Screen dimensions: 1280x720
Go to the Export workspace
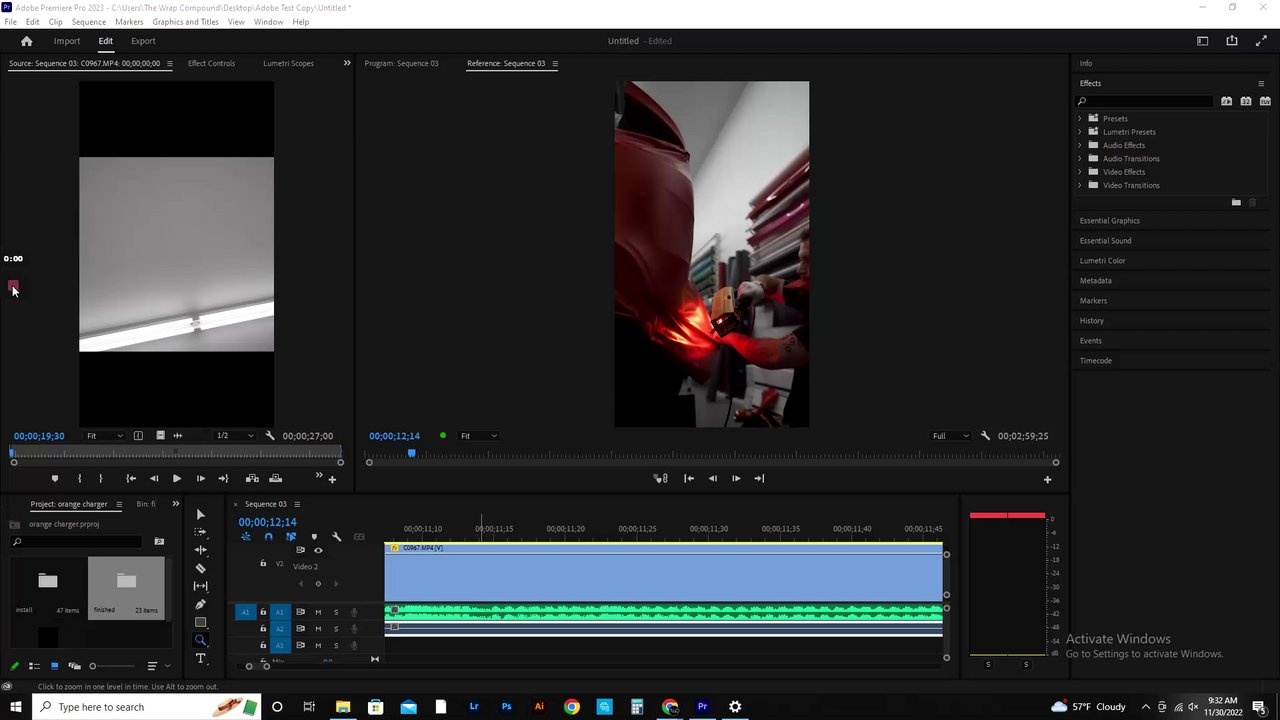(143, 41)
